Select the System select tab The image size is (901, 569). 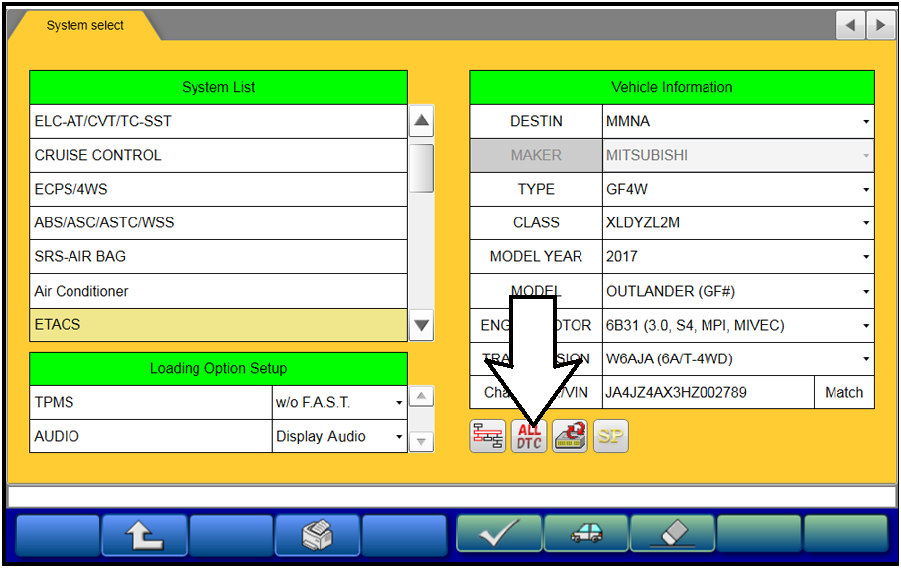pos(85,26)
